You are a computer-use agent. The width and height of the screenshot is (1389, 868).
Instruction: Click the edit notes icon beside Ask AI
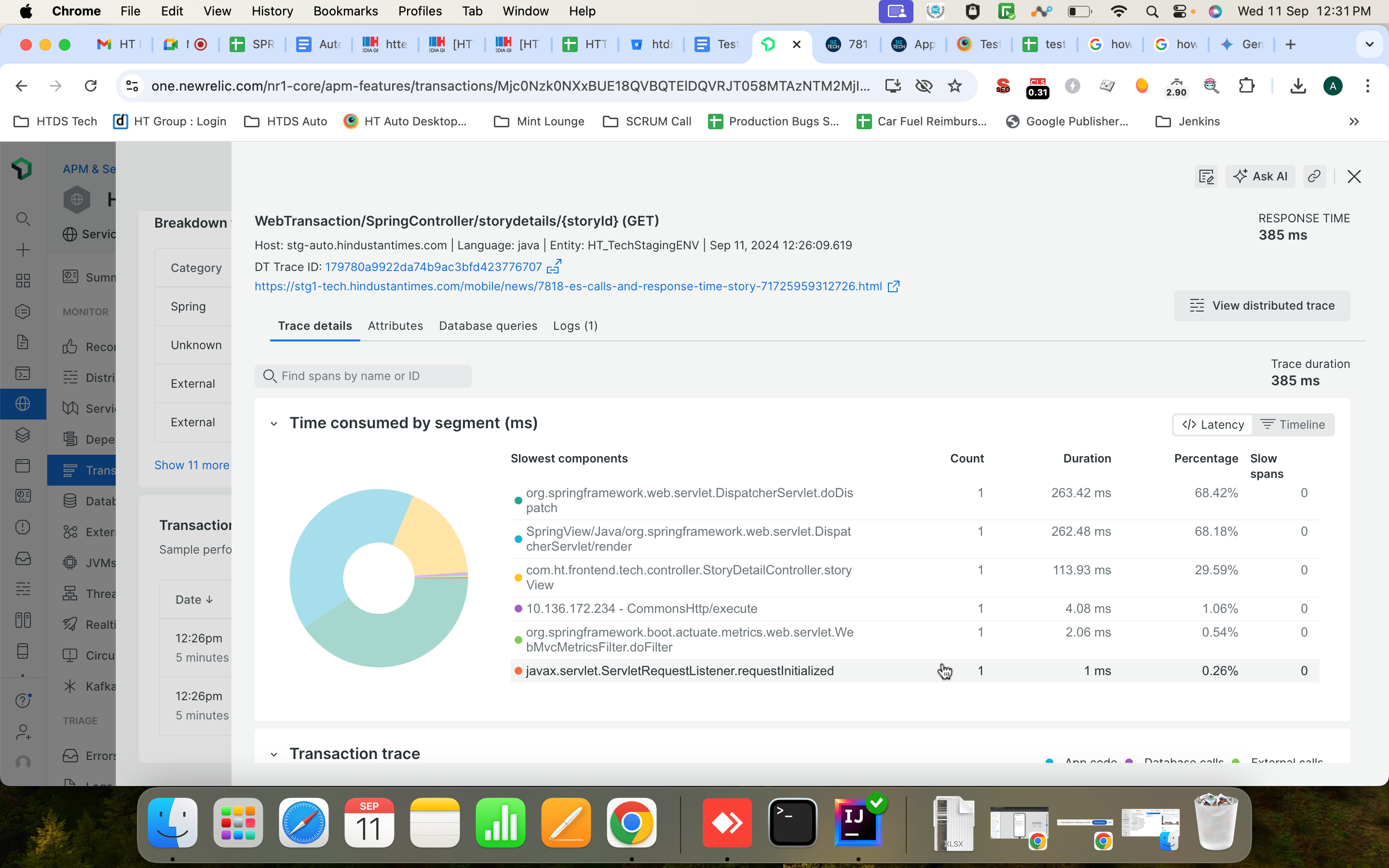[1206, 176]
